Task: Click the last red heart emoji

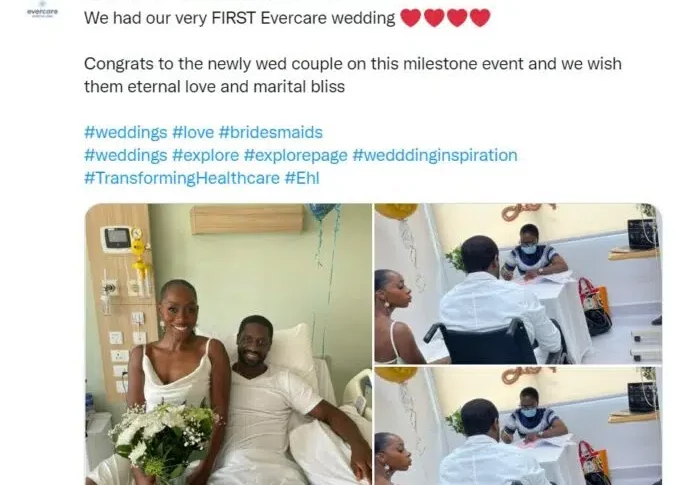Action: (480, 18)
